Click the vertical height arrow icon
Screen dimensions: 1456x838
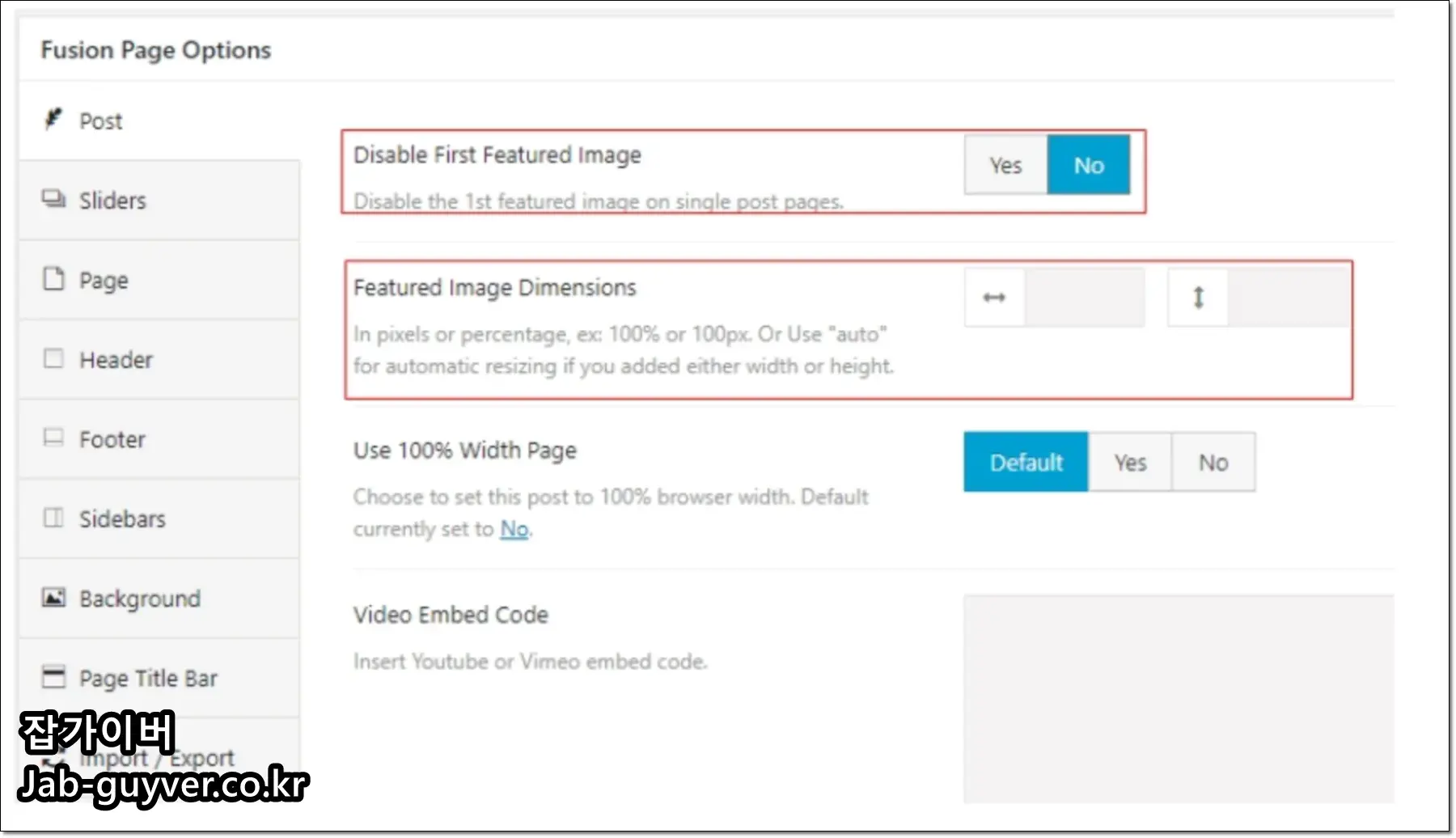(1198, 297)
